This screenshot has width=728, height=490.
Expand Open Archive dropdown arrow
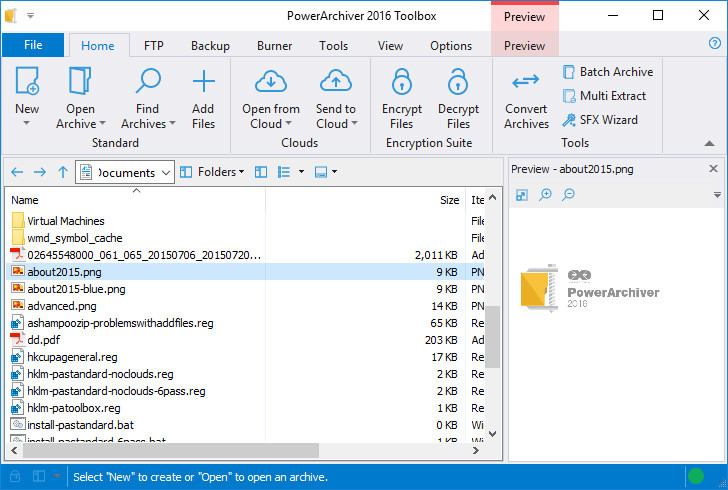103,124
